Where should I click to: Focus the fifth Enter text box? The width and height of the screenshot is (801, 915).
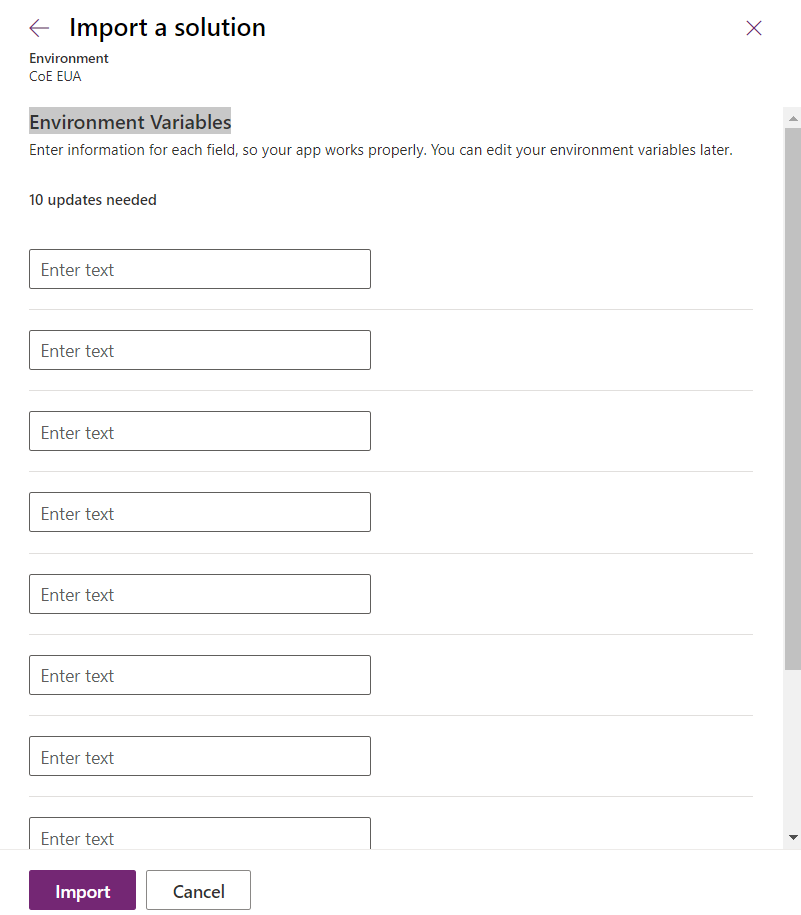(199, 593)
